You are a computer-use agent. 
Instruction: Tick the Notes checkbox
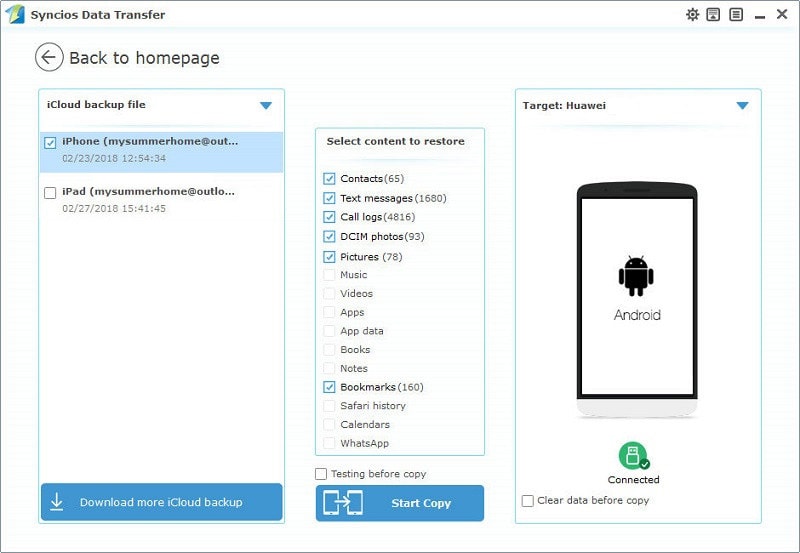click(x=329, y=368)
